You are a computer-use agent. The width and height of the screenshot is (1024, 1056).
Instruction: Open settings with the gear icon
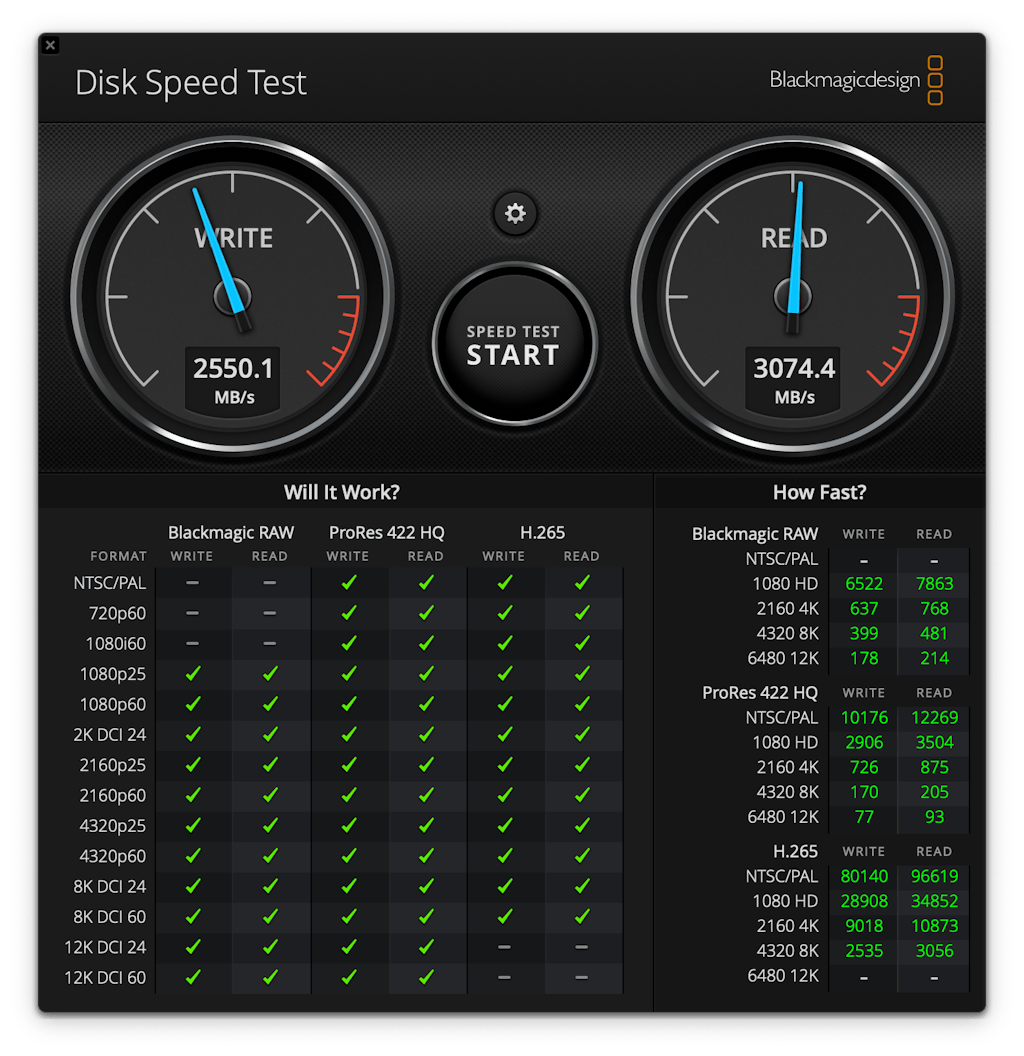click(515, 213)
